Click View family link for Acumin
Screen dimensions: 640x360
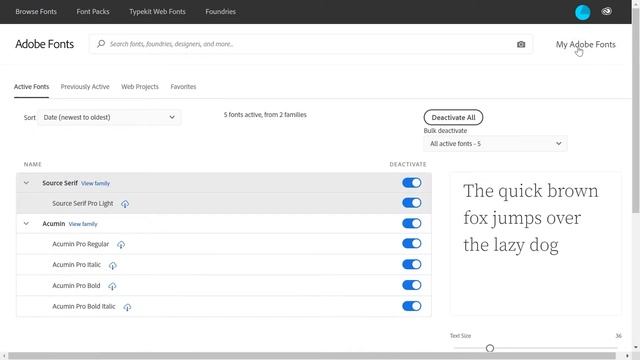tap(83, 224)
